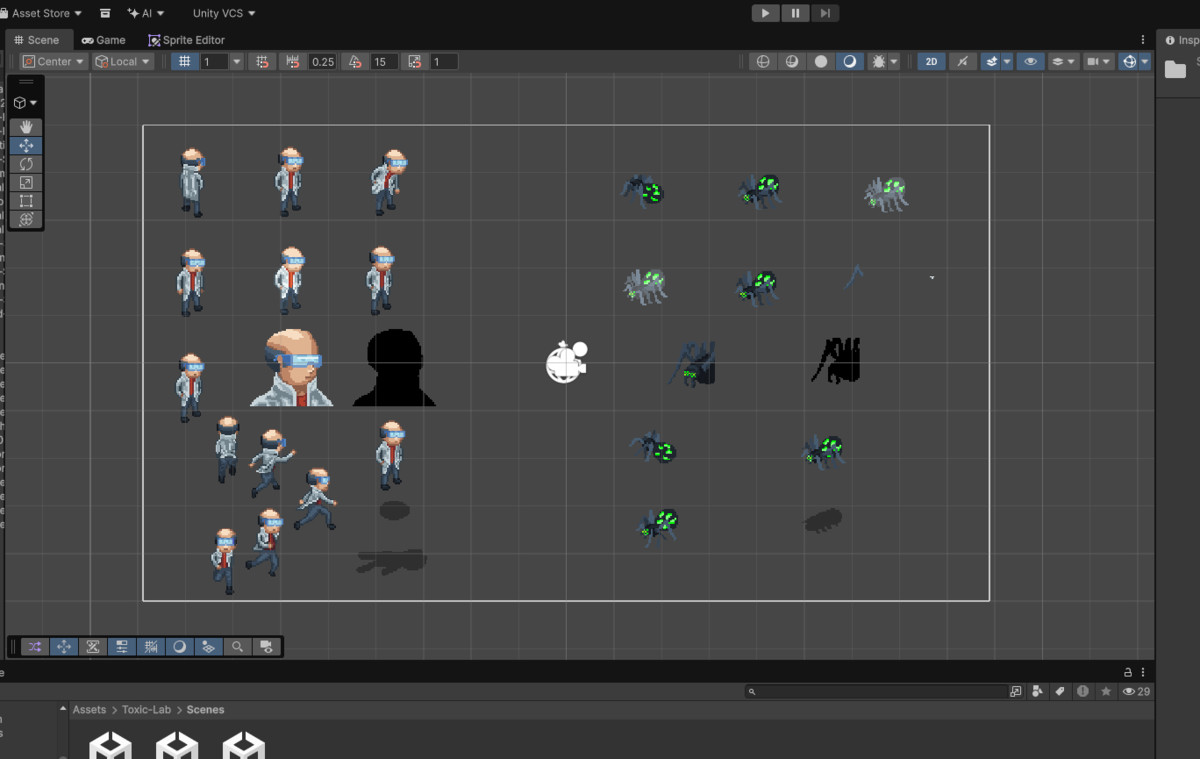Open the render layers visibility dropdown
The height and width of the screenshot is (759, 1200).
pos(1063,61)
